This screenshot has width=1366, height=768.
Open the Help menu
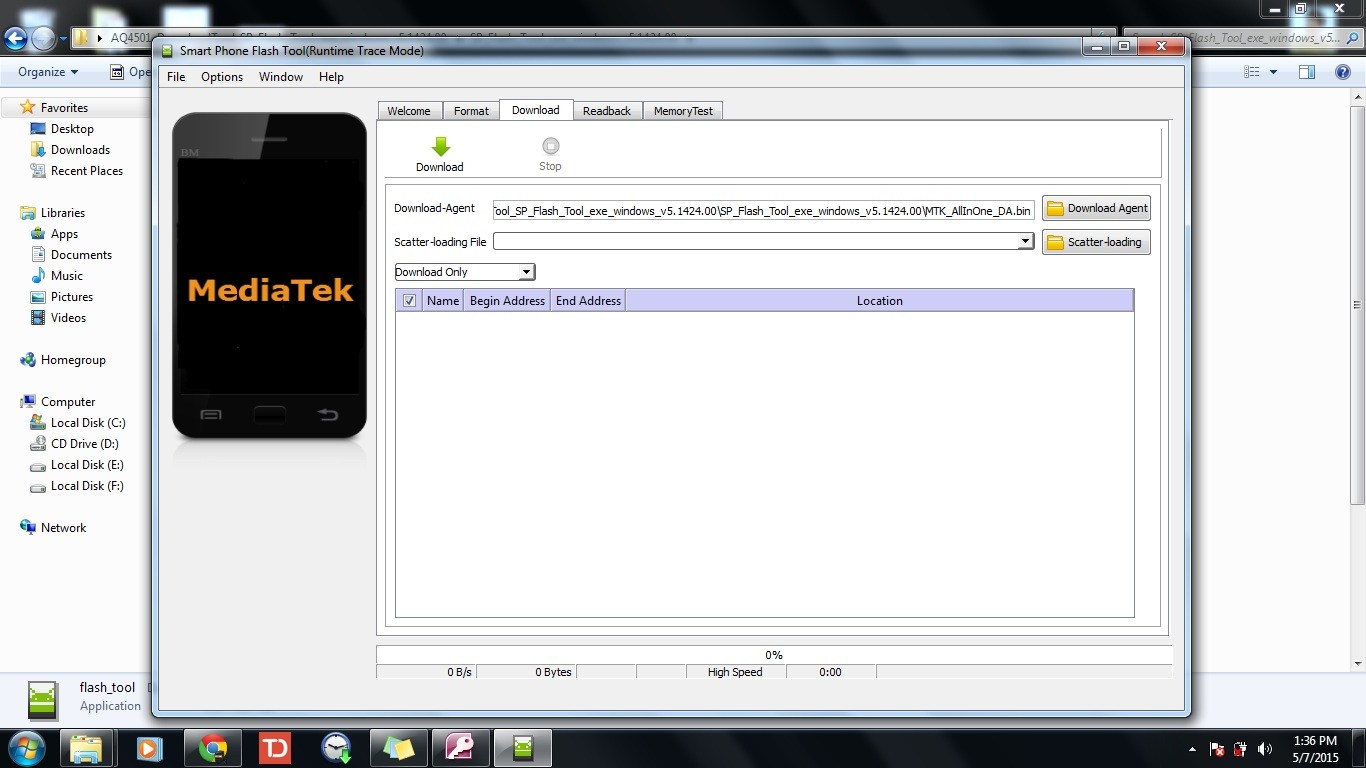pos(331,77)
